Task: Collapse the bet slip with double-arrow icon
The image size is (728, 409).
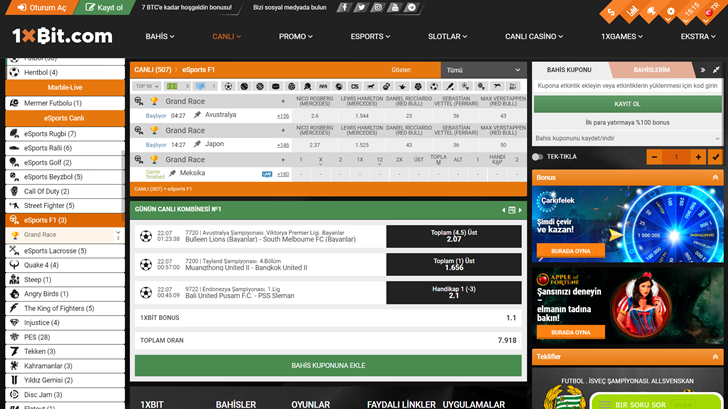Action: pos(702,70)
